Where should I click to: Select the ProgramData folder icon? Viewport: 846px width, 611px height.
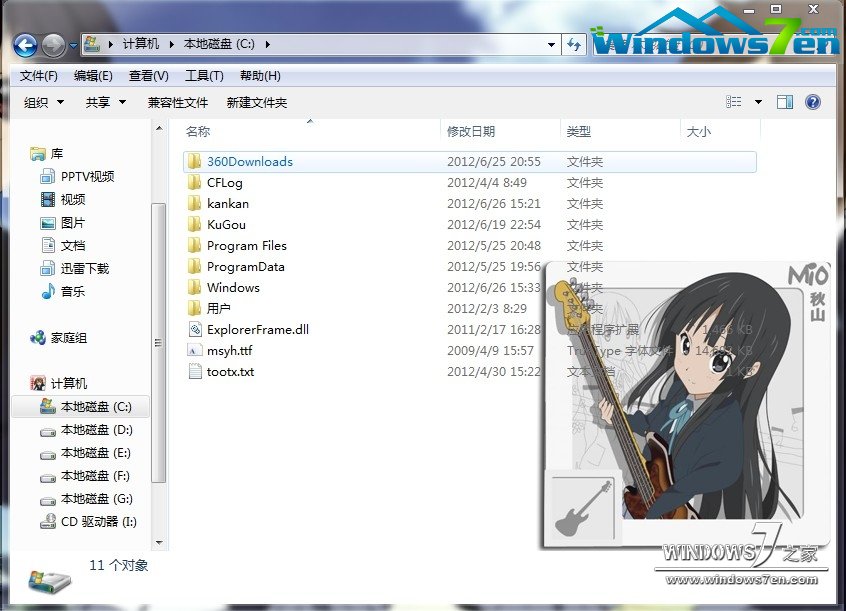[x=194, y=267]
